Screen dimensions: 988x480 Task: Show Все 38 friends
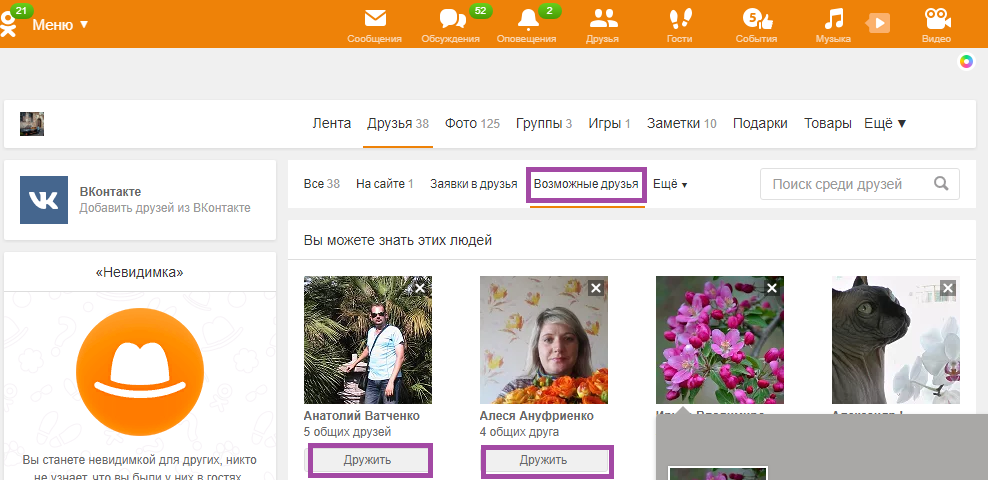pos(321,184)
